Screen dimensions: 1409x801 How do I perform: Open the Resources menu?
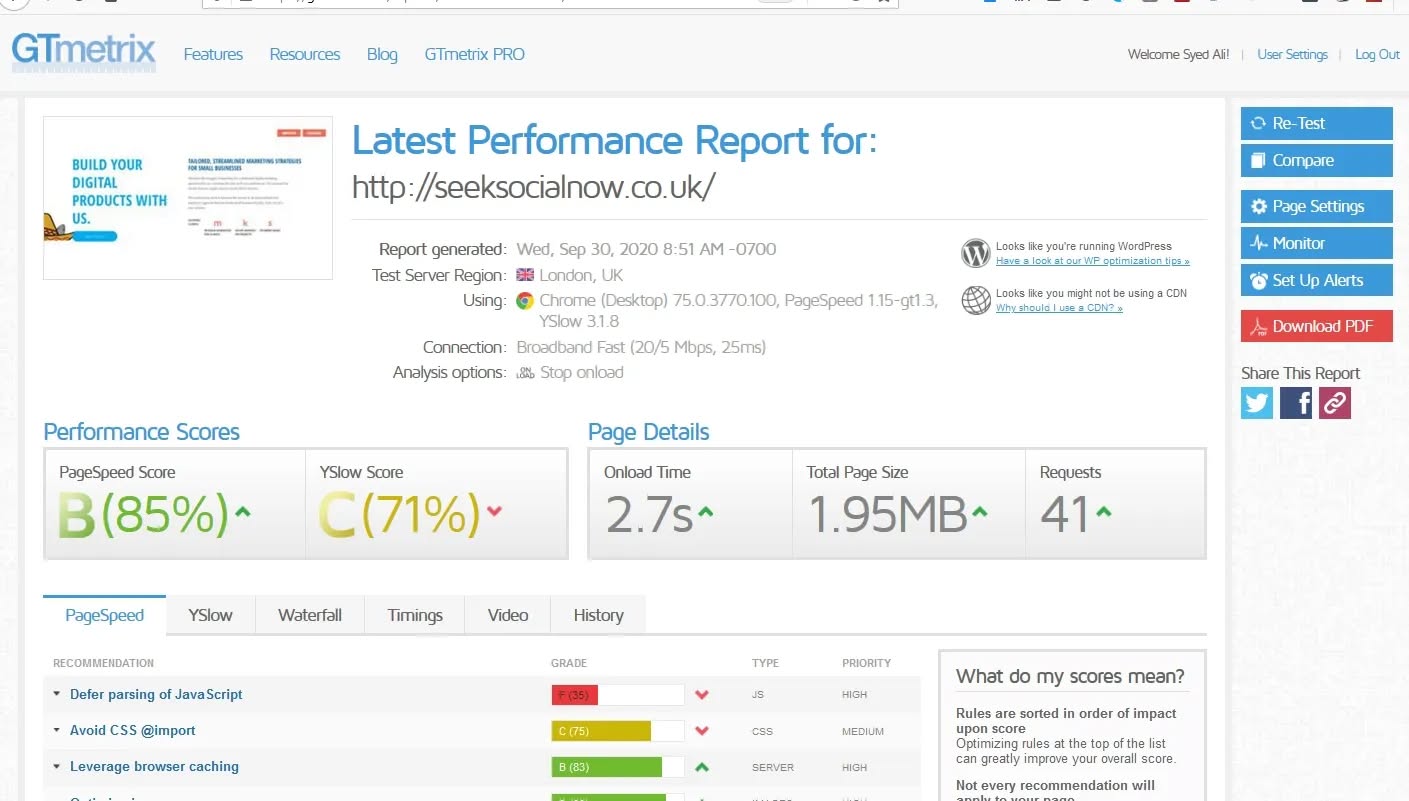tap(305, 54)
